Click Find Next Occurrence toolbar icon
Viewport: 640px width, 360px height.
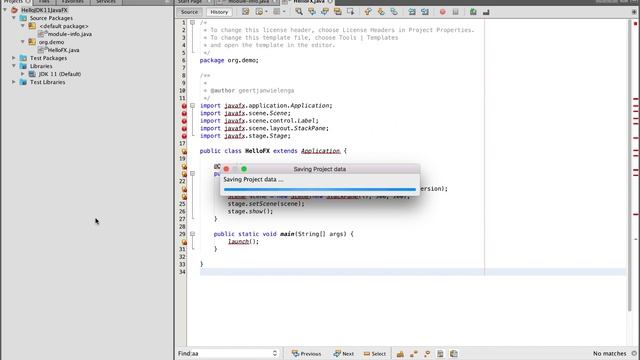coord(325,12)
